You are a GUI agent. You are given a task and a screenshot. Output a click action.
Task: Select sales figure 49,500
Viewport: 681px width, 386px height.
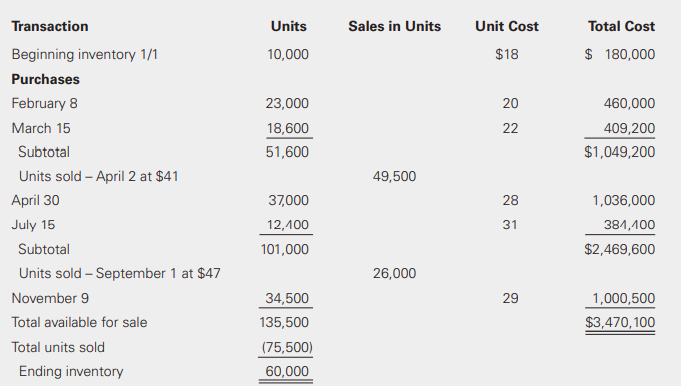point(394,176)
